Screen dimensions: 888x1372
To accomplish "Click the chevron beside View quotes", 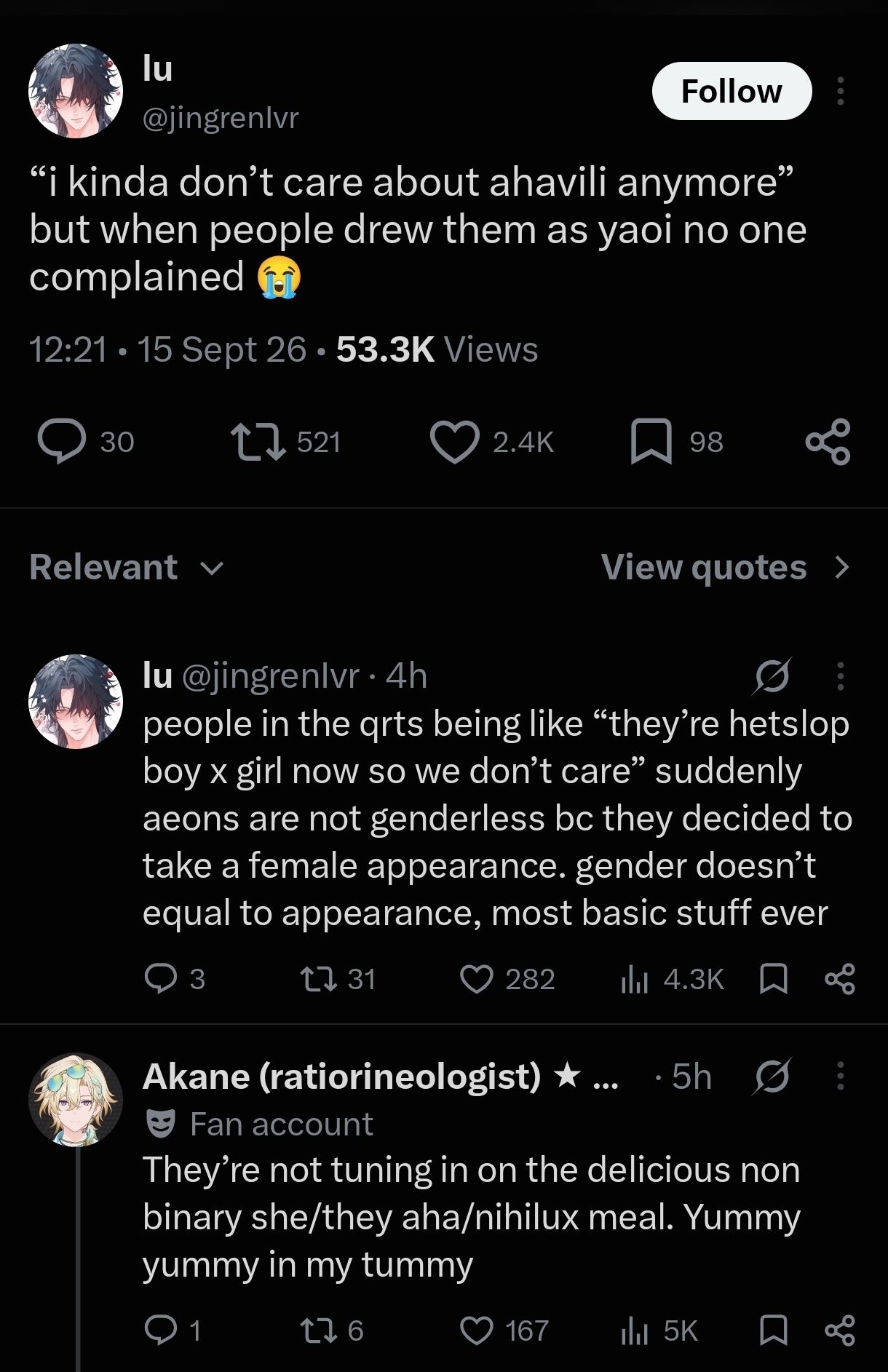I will tap(842, 567).
